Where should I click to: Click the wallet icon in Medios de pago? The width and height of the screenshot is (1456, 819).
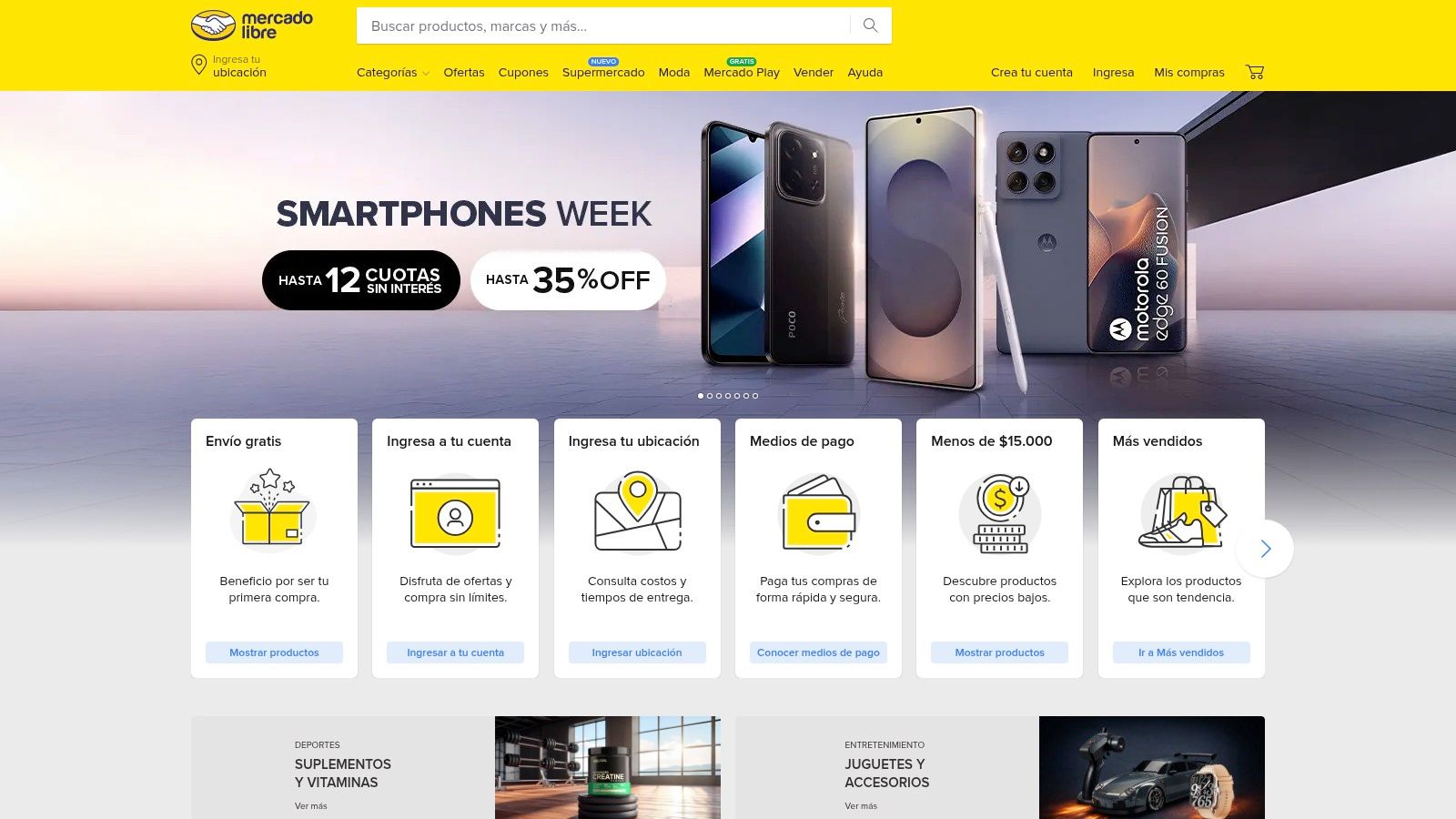pyautogui.click(x=818, y=512)
